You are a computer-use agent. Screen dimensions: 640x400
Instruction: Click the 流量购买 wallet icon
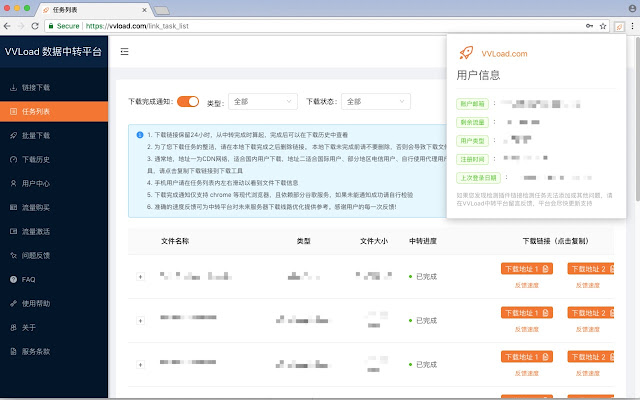point(13,207)
